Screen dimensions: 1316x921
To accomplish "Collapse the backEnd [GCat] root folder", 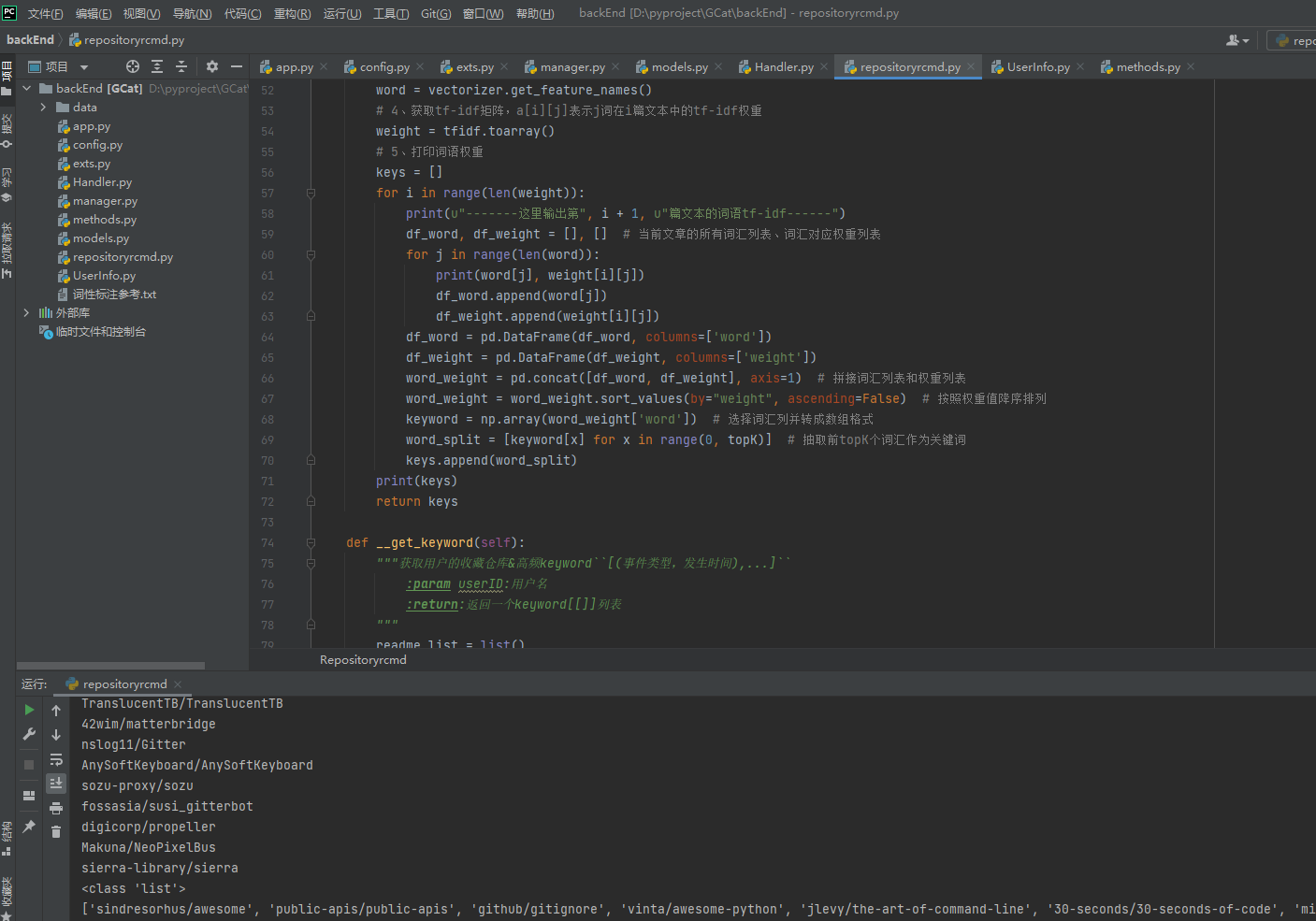I will tap(26, 88).
